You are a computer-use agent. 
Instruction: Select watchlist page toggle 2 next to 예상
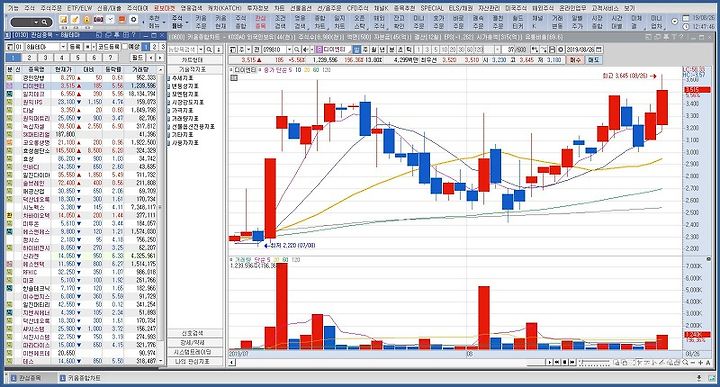(x=154, y=47)
